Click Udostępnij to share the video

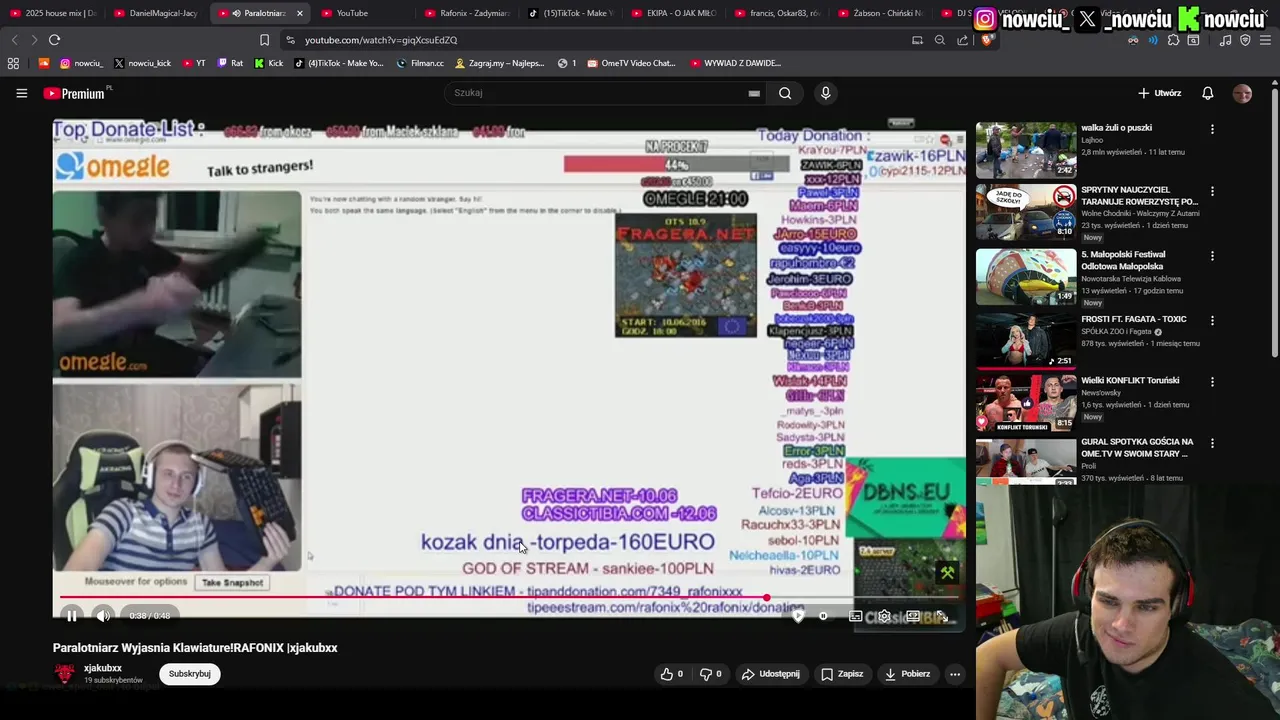pyautogui.click(x=770, y=674)
